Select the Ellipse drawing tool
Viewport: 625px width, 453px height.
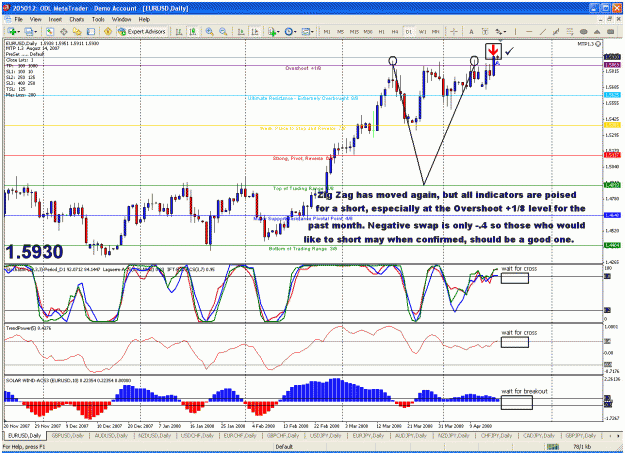pos(584,32)
